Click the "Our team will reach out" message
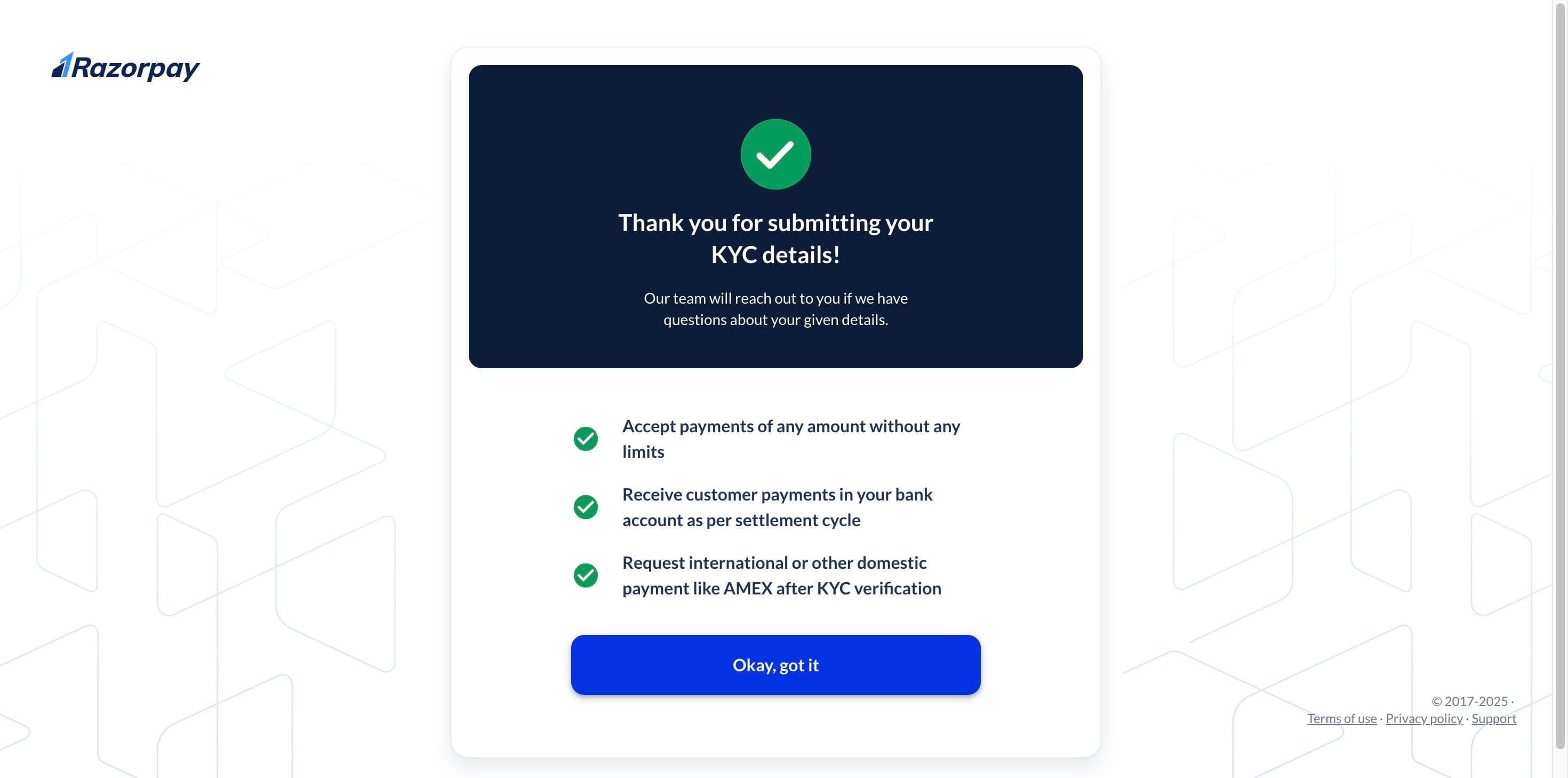Image resolution: width=1568 pixels, height=778 pixels. pyautogui.click(x=775, y=309)
